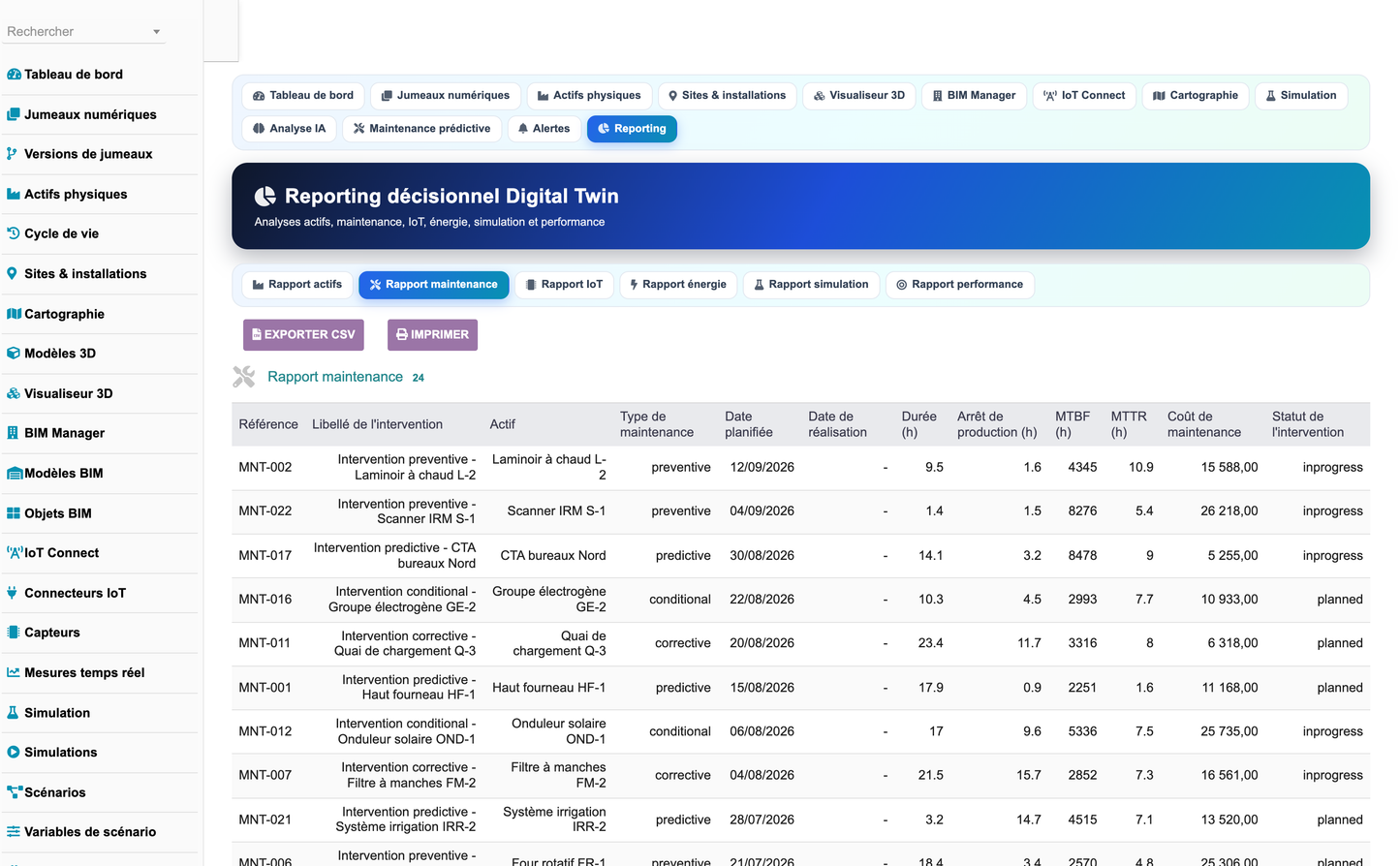Screen dimensions: 1400x866
Task: Open the Rechercher dropdown
Action: coord(84,31)
